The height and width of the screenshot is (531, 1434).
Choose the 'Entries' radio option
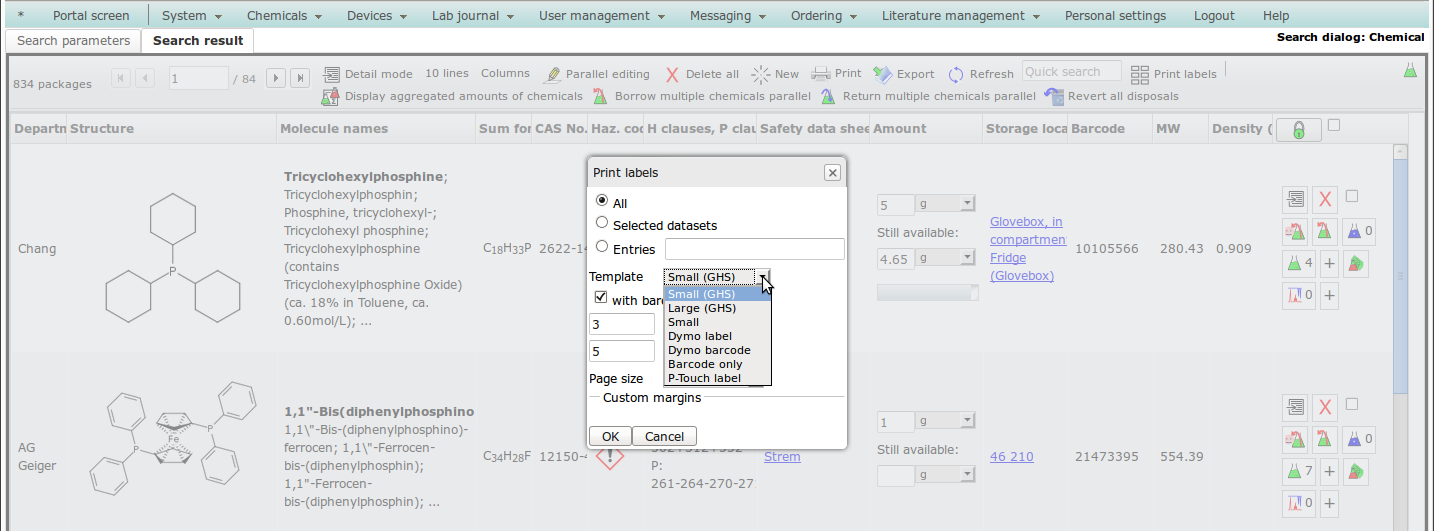pyautogui.click(x=602, y=247)
